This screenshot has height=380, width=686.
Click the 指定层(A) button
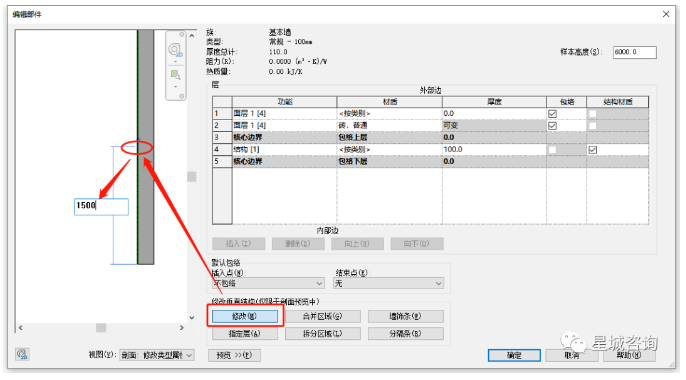coord(245,334)
